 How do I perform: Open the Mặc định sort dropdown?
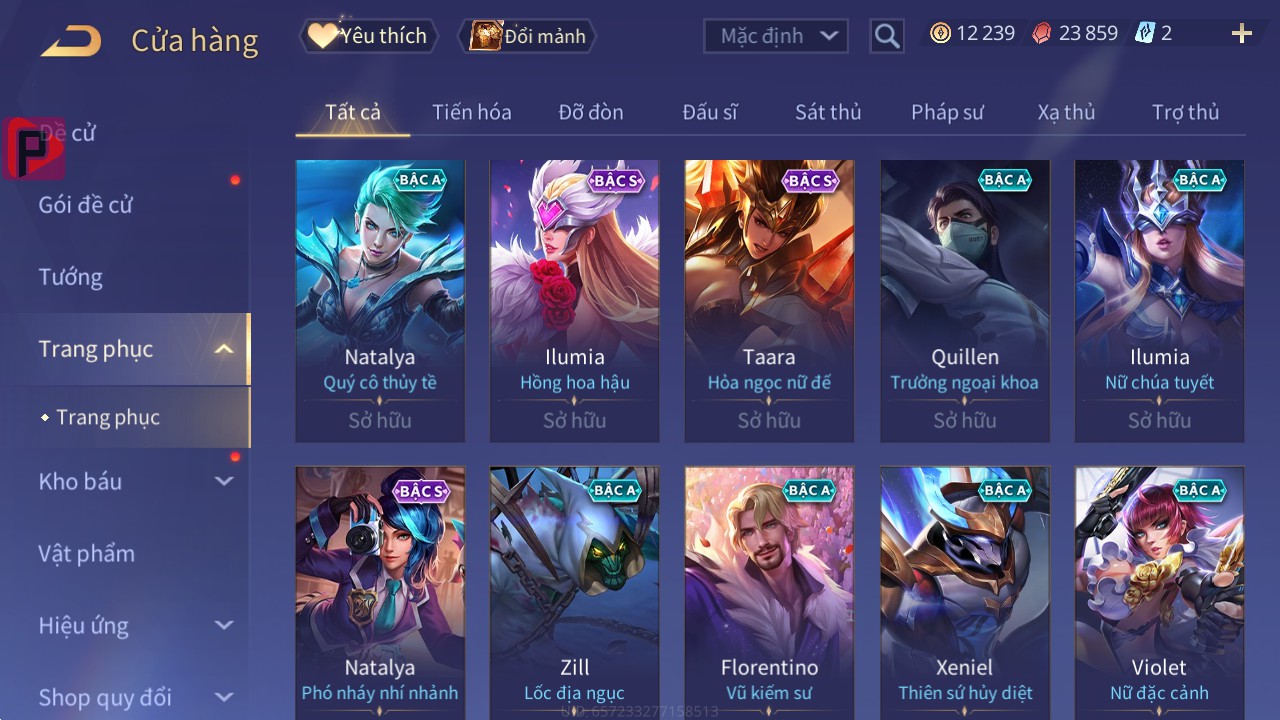[x=776, y=36]
